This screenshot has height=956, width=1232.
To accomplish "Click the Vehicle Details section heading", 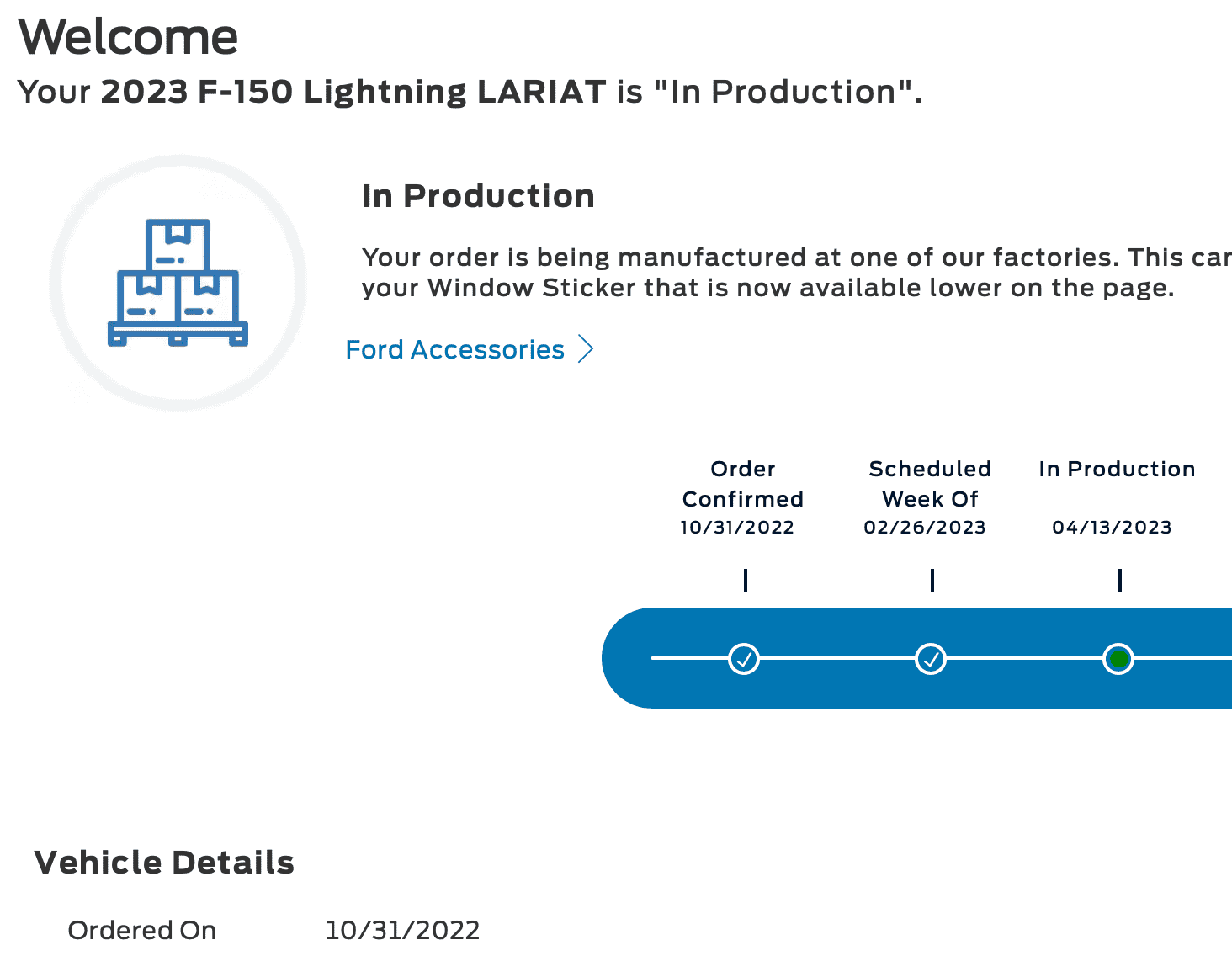I will 164,863.
